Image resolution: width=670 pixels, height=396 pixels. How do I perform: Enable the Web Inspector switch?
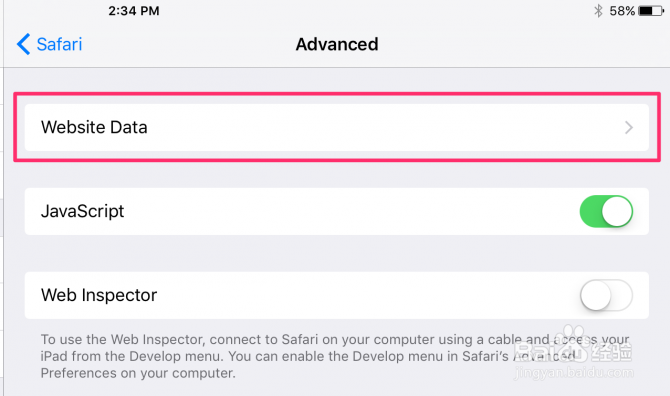coord(606,295)
